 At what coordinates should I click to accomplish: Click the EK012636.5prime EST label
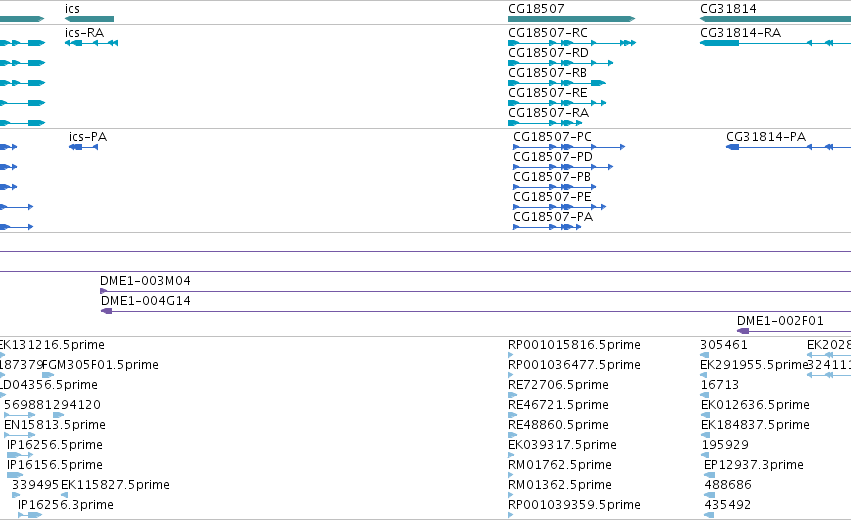755,405
